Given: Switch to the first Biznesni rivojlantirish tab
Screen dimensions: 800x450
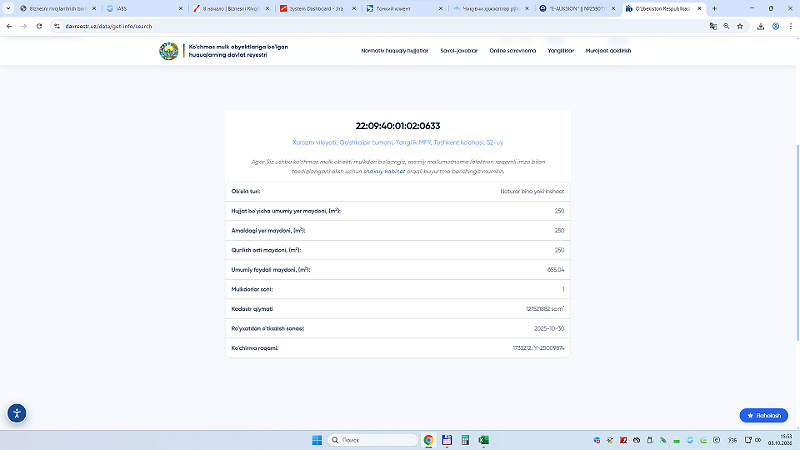Looking at the screenshot, I should point(57,9).
